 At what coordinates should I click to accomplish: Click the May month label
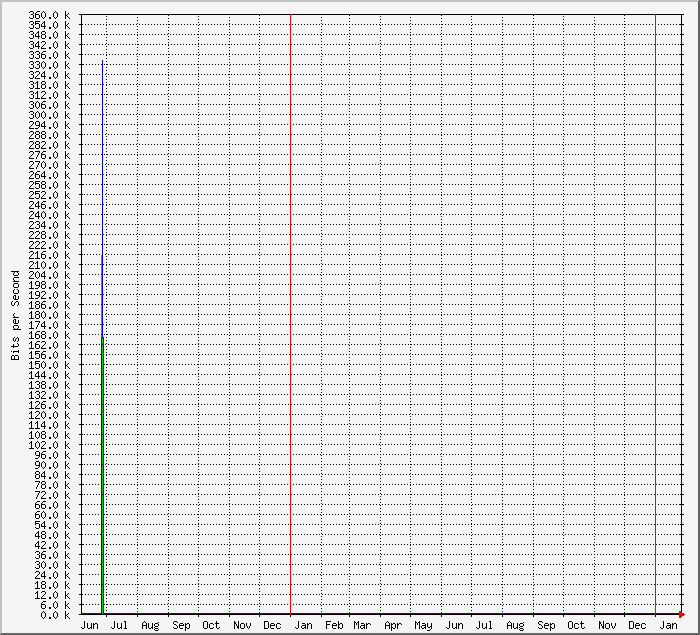424,625
